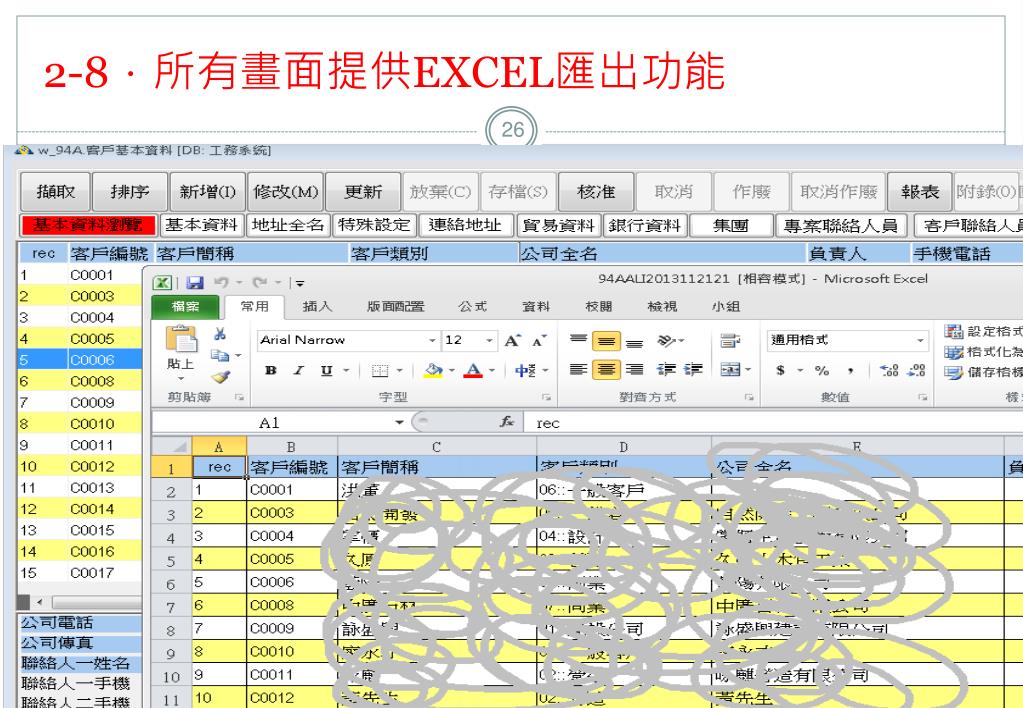Toggle Italic formatting
The image size is (1023, 708).
pos(298,371)
